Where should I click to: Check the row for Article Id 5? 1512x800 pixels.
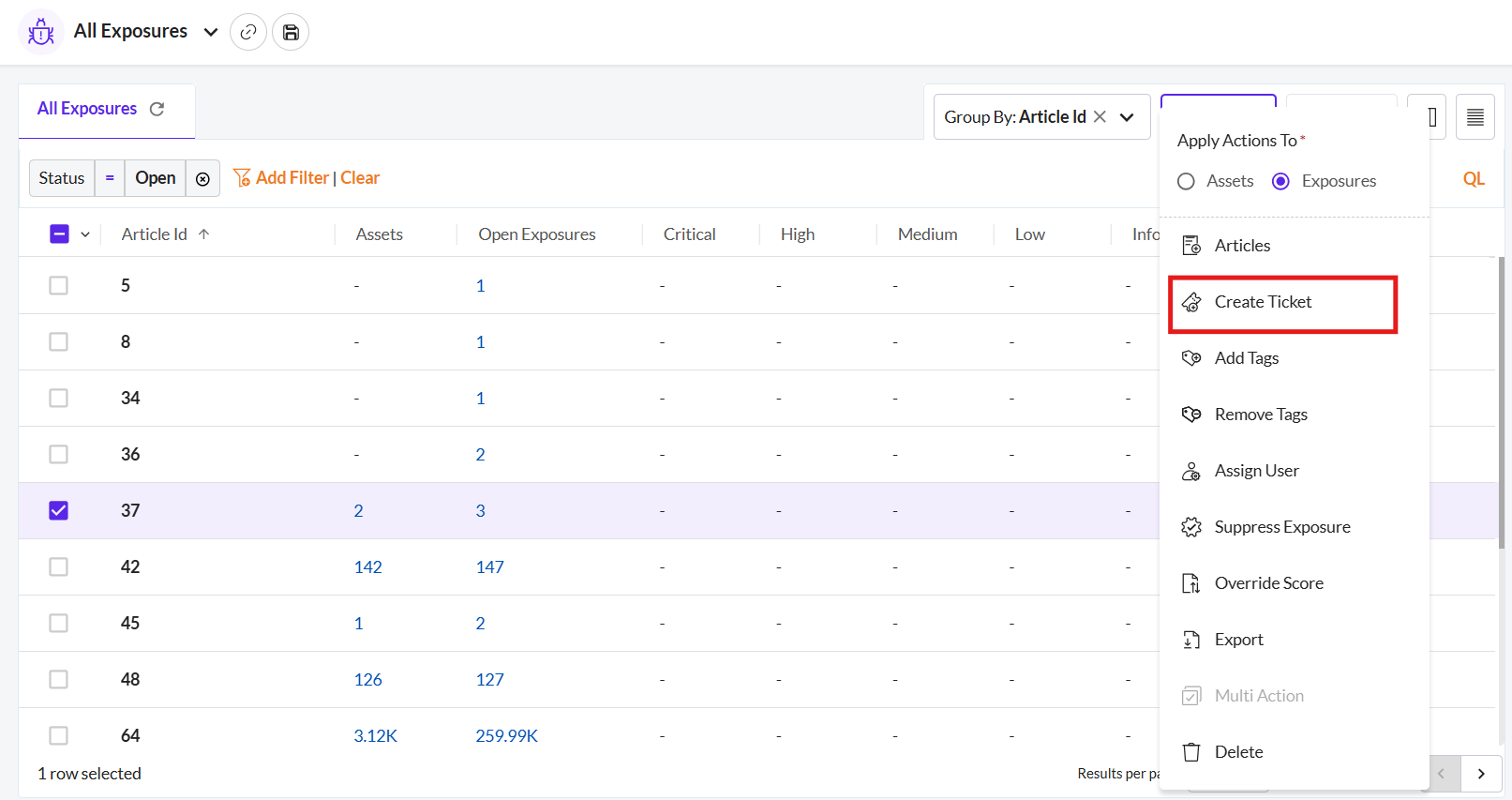59,285
